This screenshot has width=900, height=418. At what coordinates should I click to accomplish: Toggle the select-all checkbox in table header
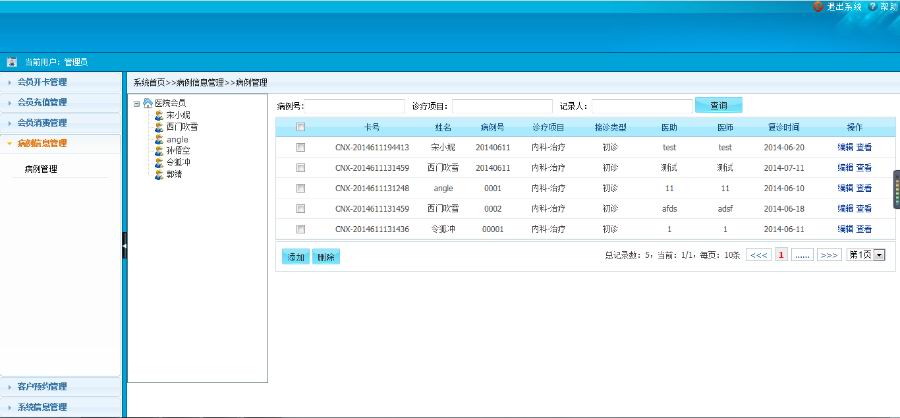point(300,127)
